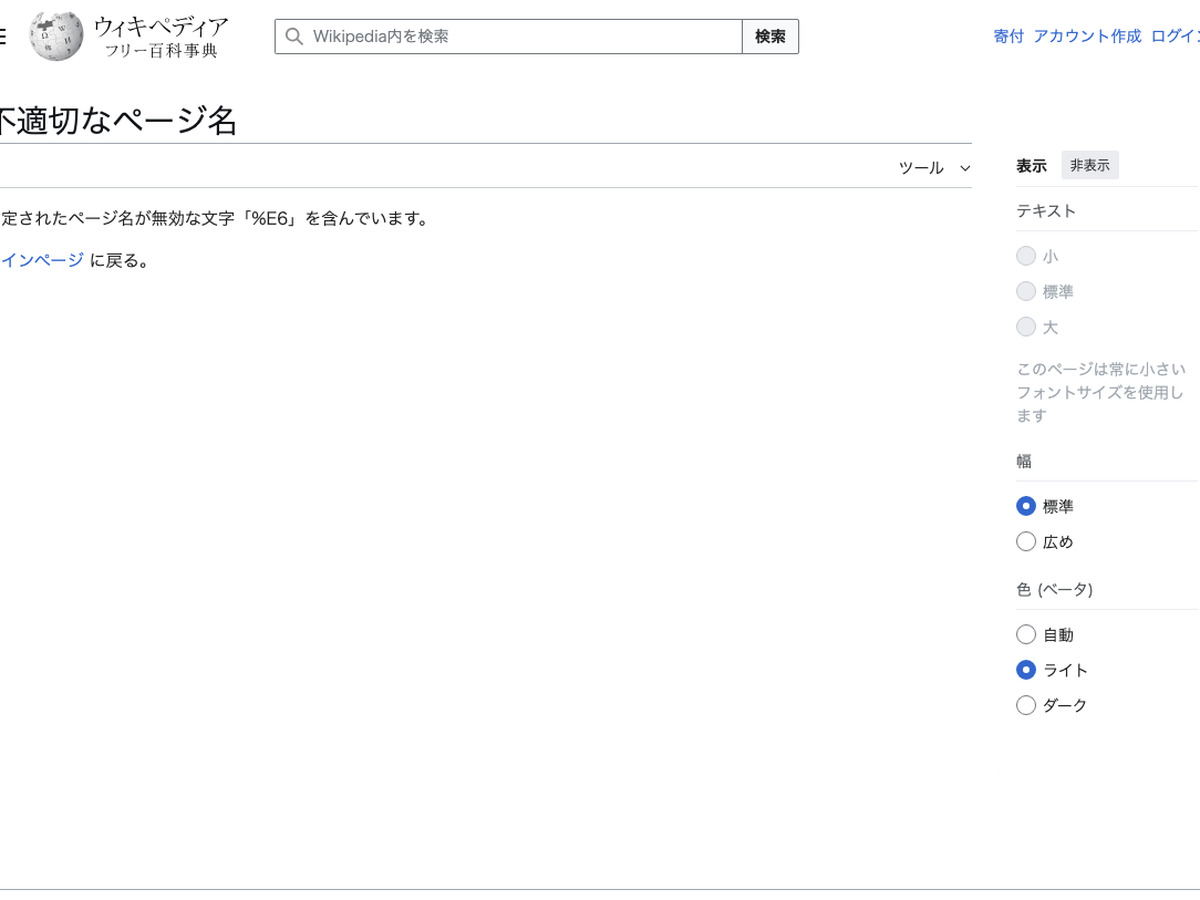The width and height of the screenshot is (1200, 900).
Task: Click the ログイン link
Action: pyautogui.click(x=1176, y=36)
